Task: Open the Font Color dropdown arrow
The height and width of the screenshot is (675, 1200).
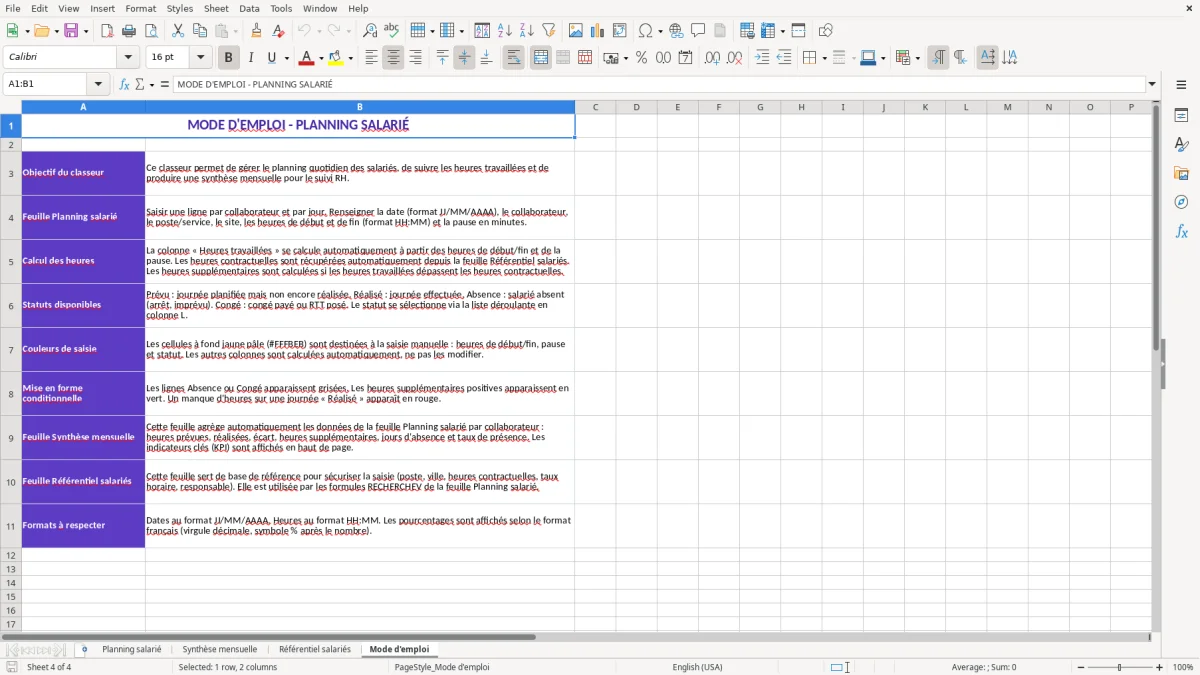Action: 321,58
